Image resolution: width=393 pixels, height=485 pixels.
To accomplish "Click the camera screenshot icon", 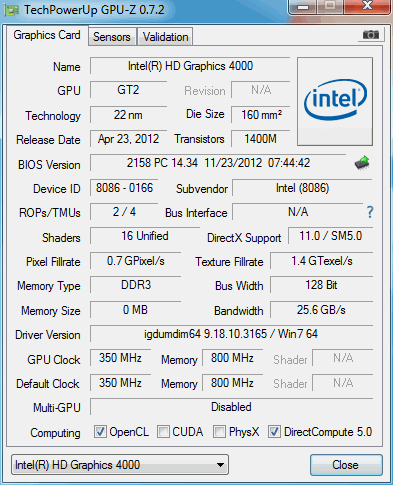I will pos(371,34).
